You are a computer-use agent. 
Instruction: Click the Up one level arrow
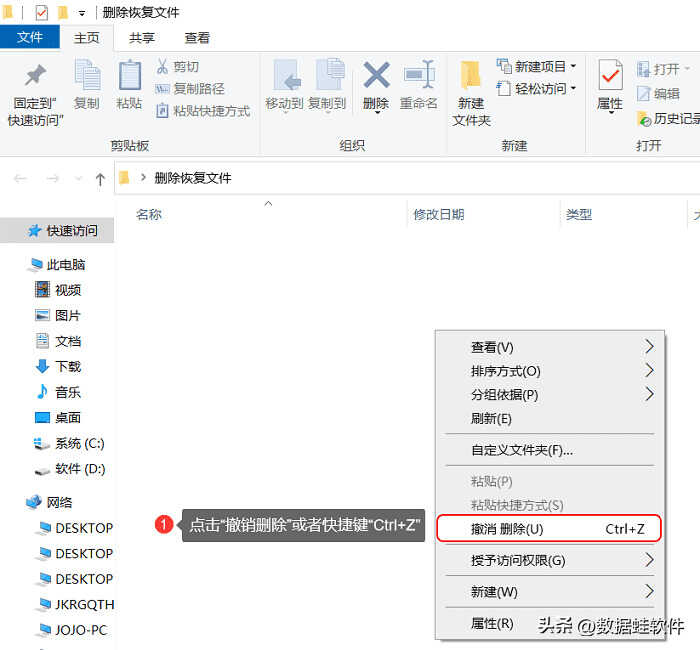coord(100,179)
